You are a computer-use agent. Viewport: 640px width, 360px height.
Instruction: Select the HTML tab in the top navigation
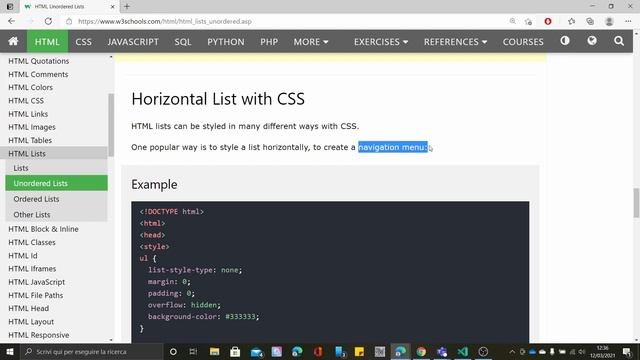47,42
